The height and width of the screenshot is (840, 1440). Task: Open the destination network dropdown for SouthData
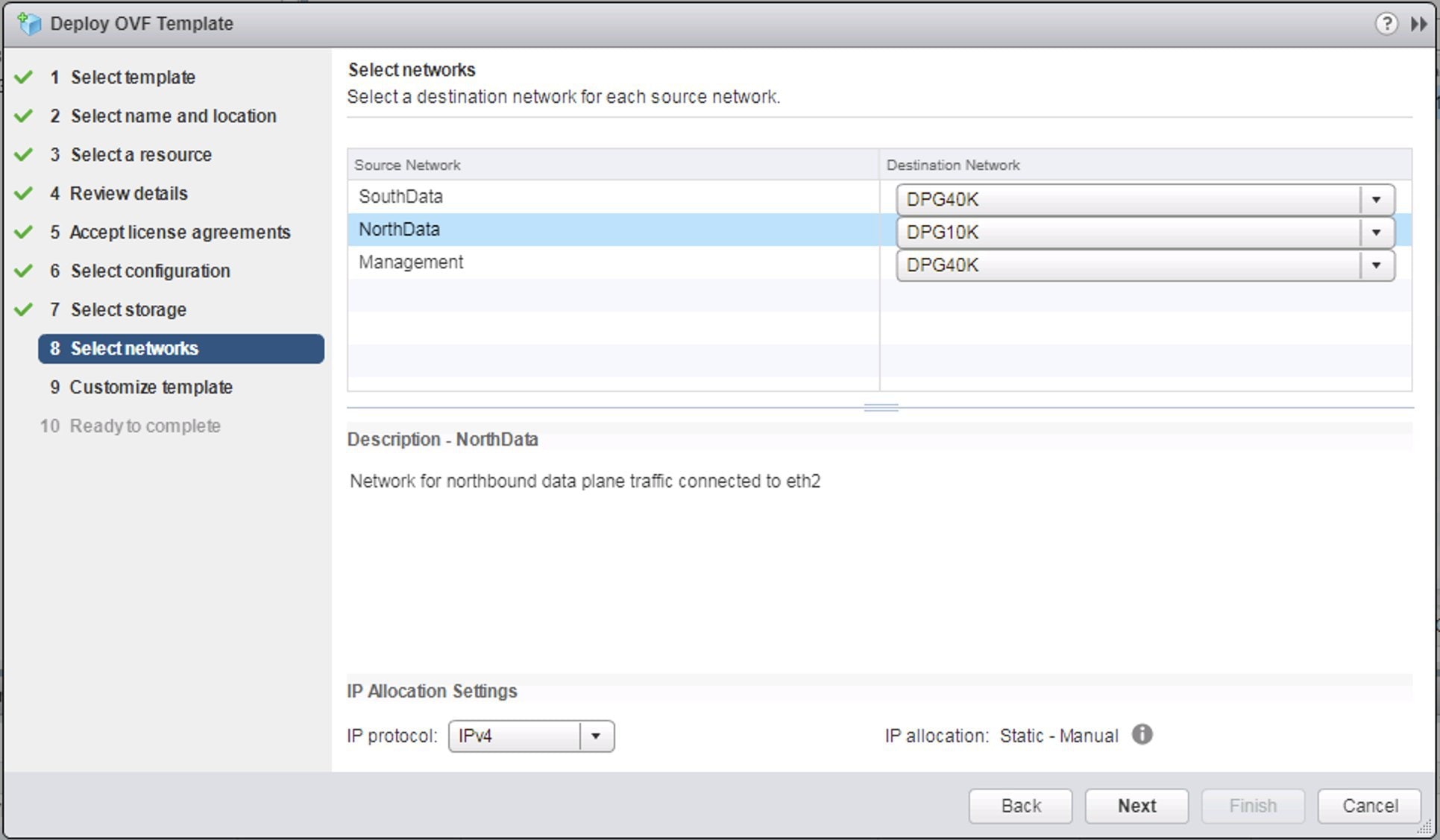[x=1377, y=199]
